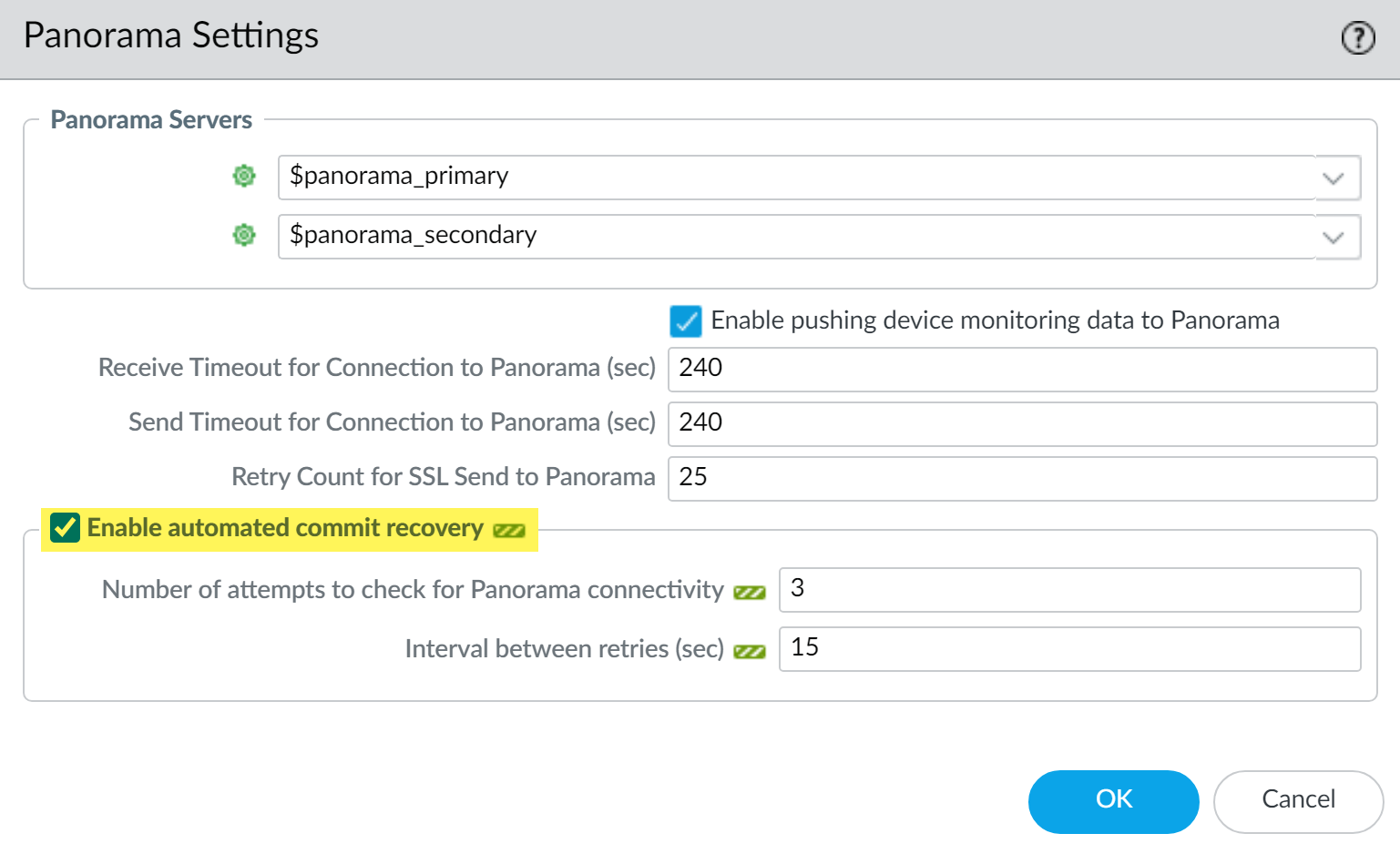Click the Panorama connectivity attempts field
1400x864 pixels.
[1069, 589]
